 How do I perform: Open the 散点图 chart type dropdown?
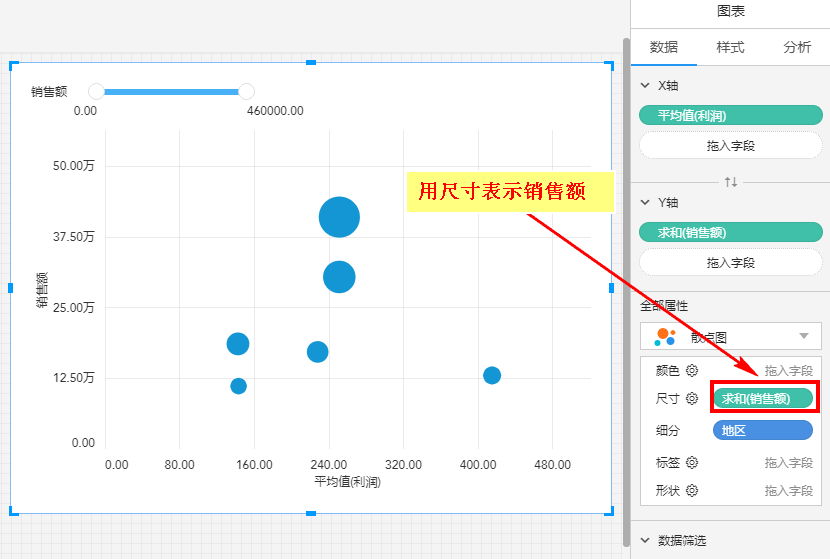coord(803,336)
